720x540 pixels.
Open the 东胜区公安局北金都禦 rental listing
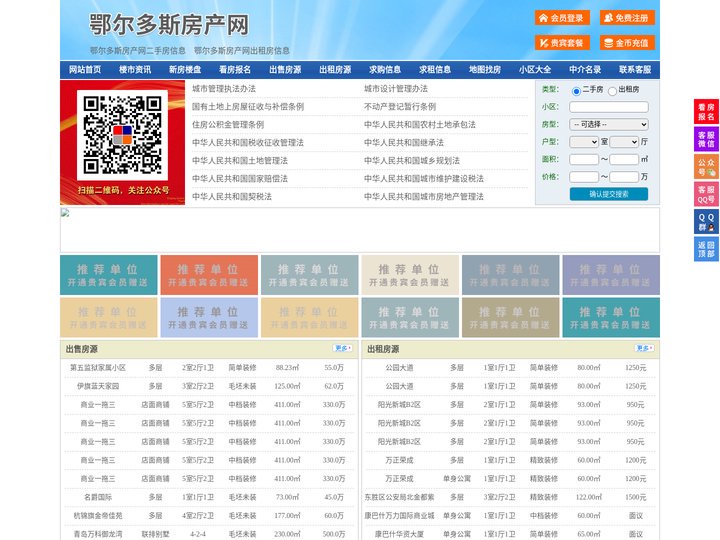[399, 497]
